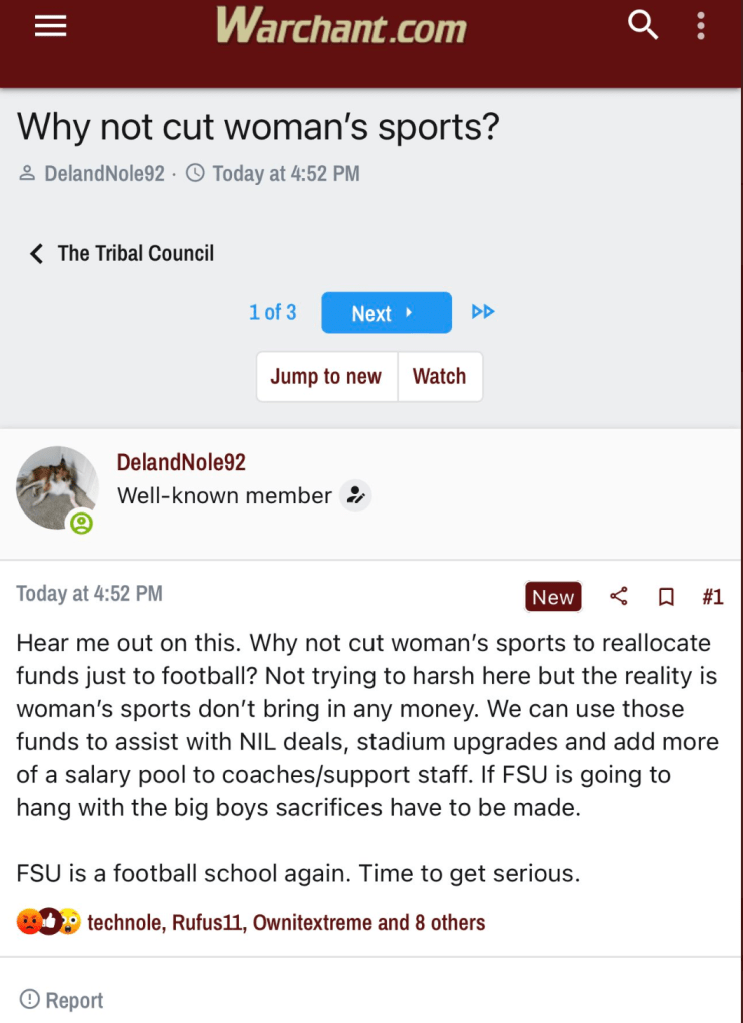Open the DelandNole92 username in the post
The height and width of the screenshot is (1023, 743).
coord(181,462)
